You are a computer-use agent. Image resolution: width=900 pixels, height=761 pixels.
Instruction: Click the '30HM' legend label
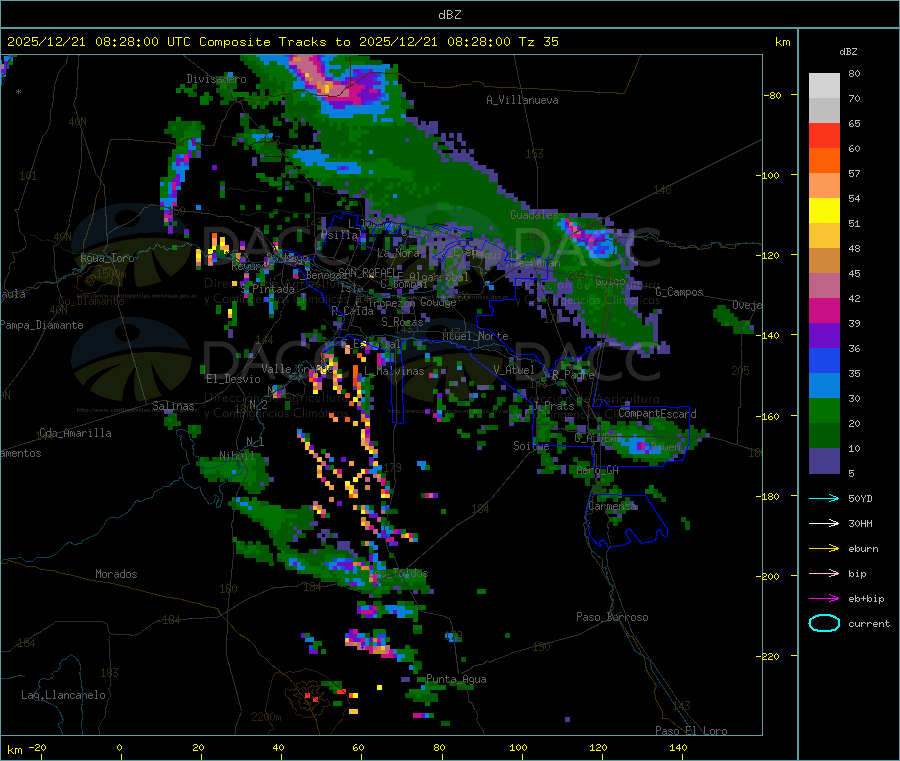pos(860,523)
